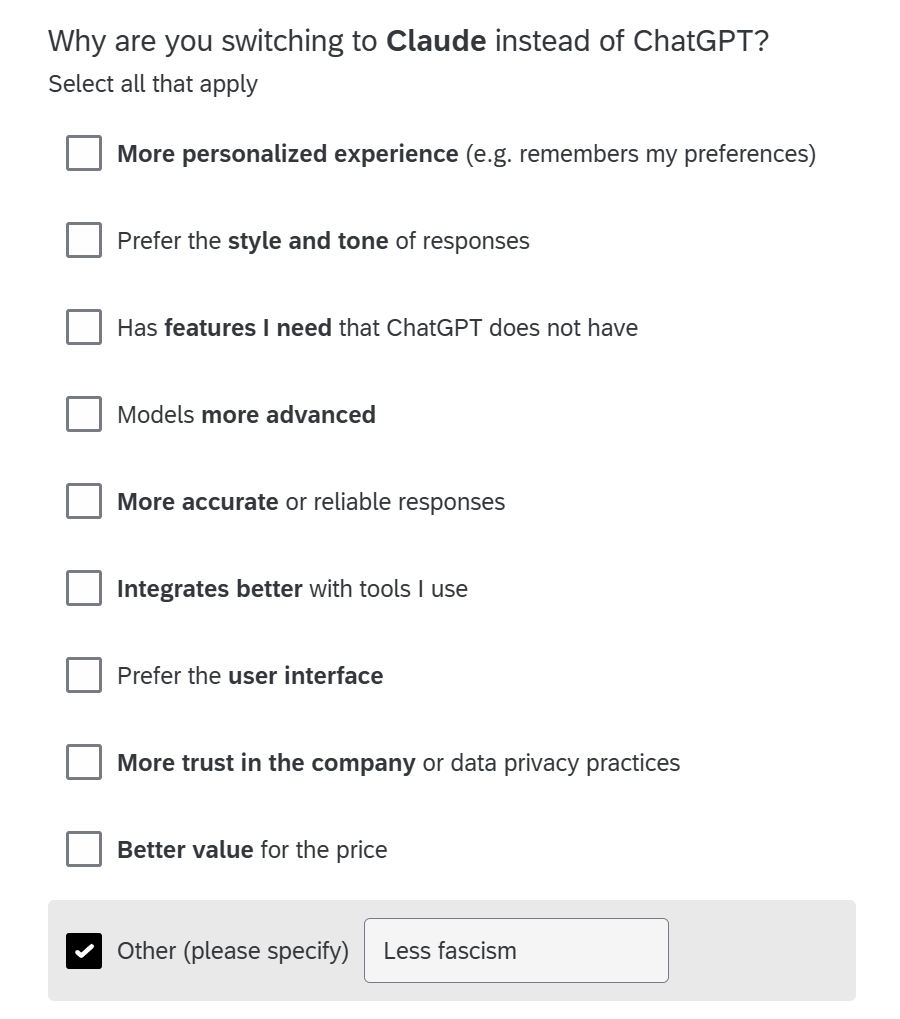Click the 'Prefer the user interface' label
This screenshot has height=1019, width=900.
pyautogui.click(x=250, y=676)
